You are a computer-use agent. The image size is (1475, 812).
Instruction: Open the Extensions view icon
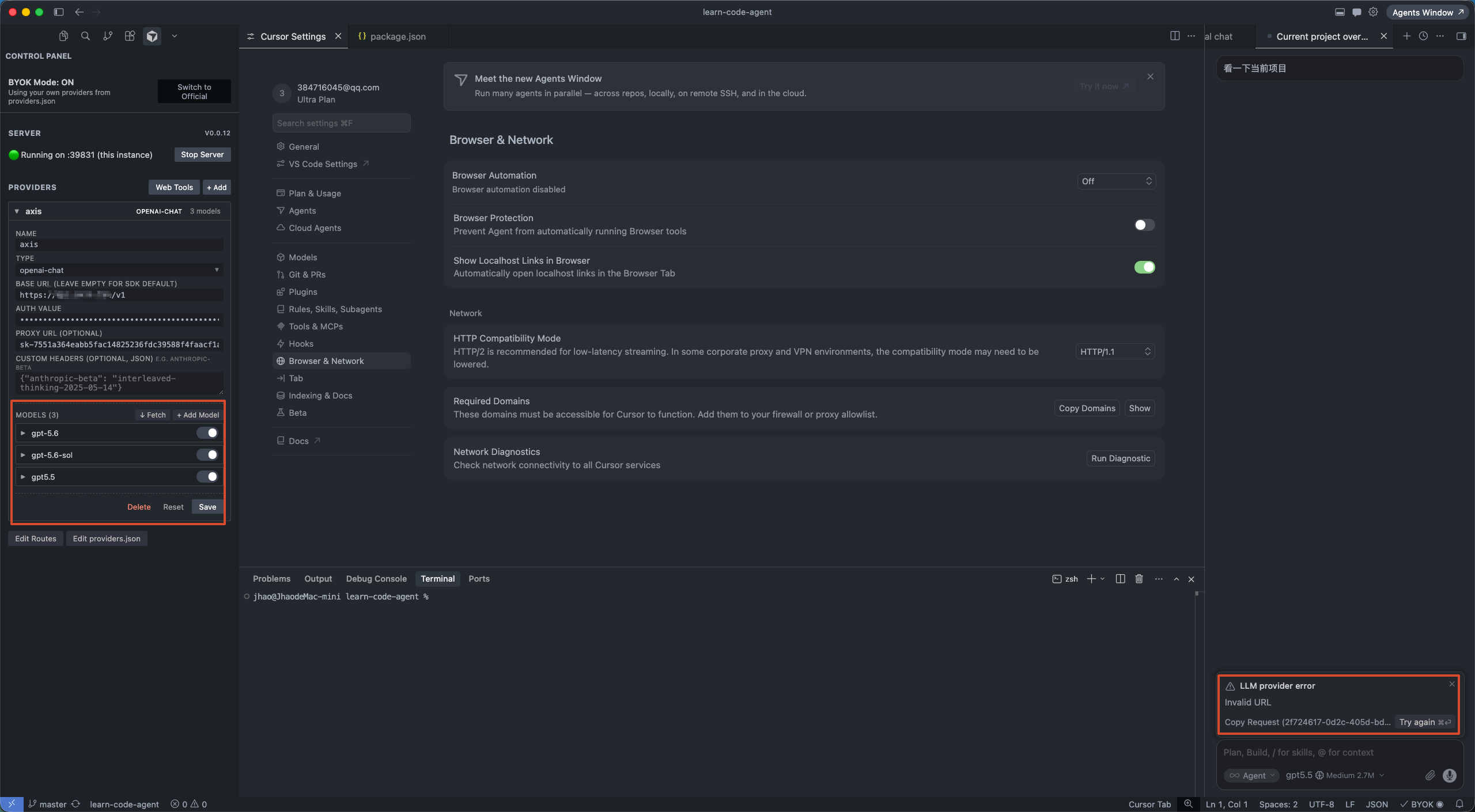click(130, 36)
